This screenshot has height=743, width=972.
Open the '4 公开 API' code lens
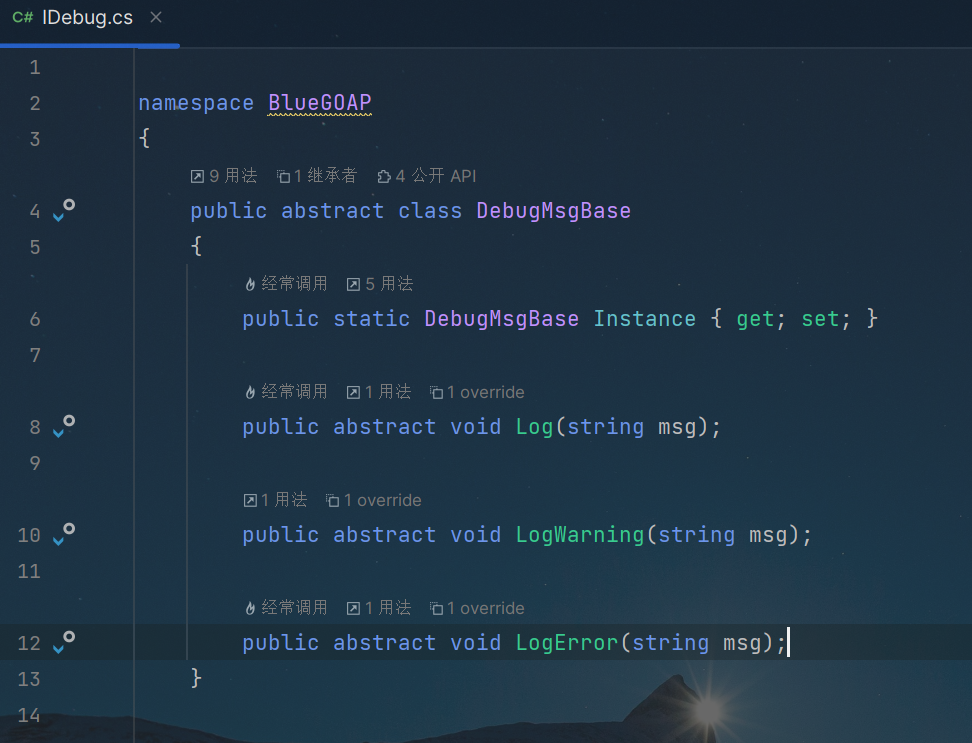coord(427,176)
